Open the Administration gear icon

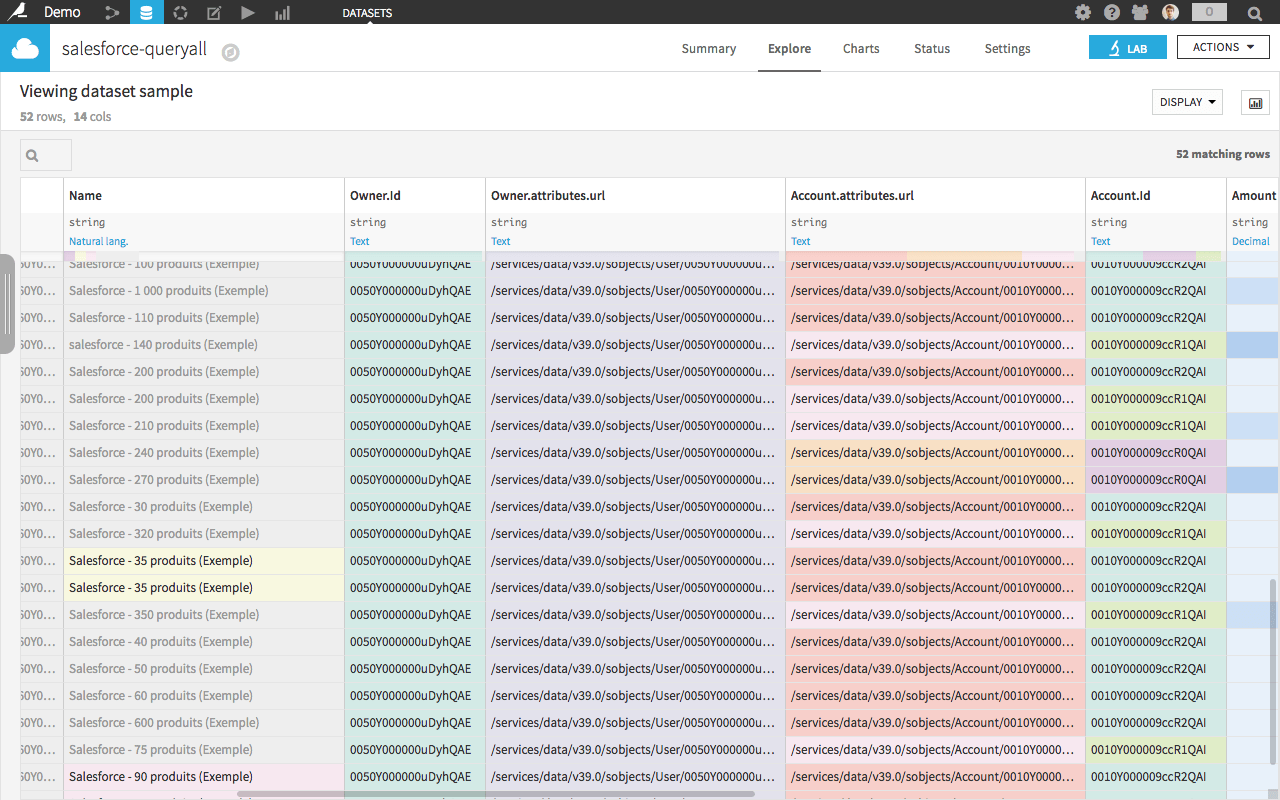(x=1083, y=13)
